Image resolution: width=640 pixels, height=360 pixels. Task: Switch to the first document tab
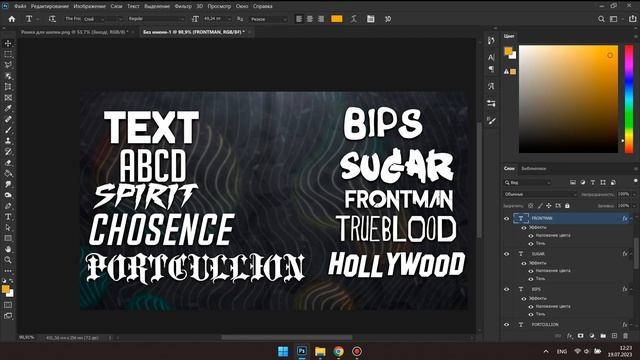(75, 32)
